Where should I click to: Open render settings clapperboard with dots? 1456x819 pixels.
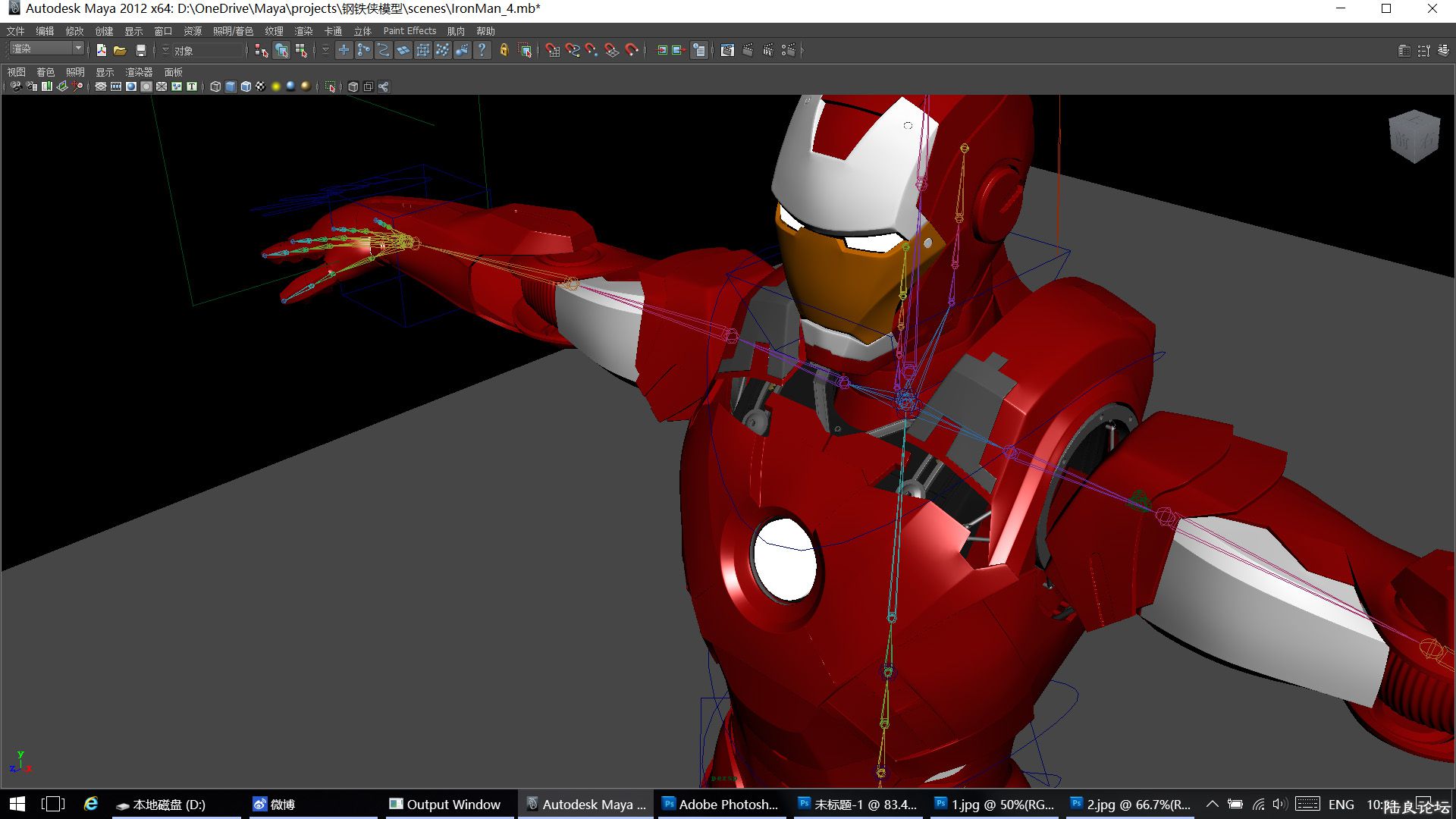point(788,50)
